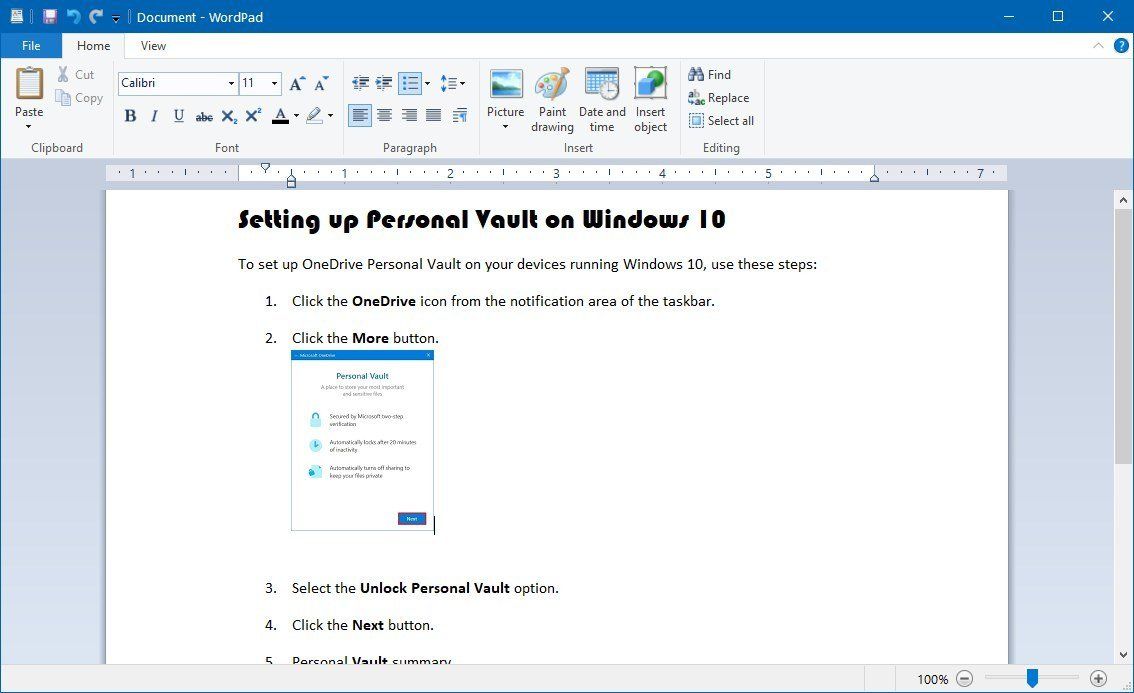Click the Replace icon
The image size is (1134, 693).
coord(719,98)
